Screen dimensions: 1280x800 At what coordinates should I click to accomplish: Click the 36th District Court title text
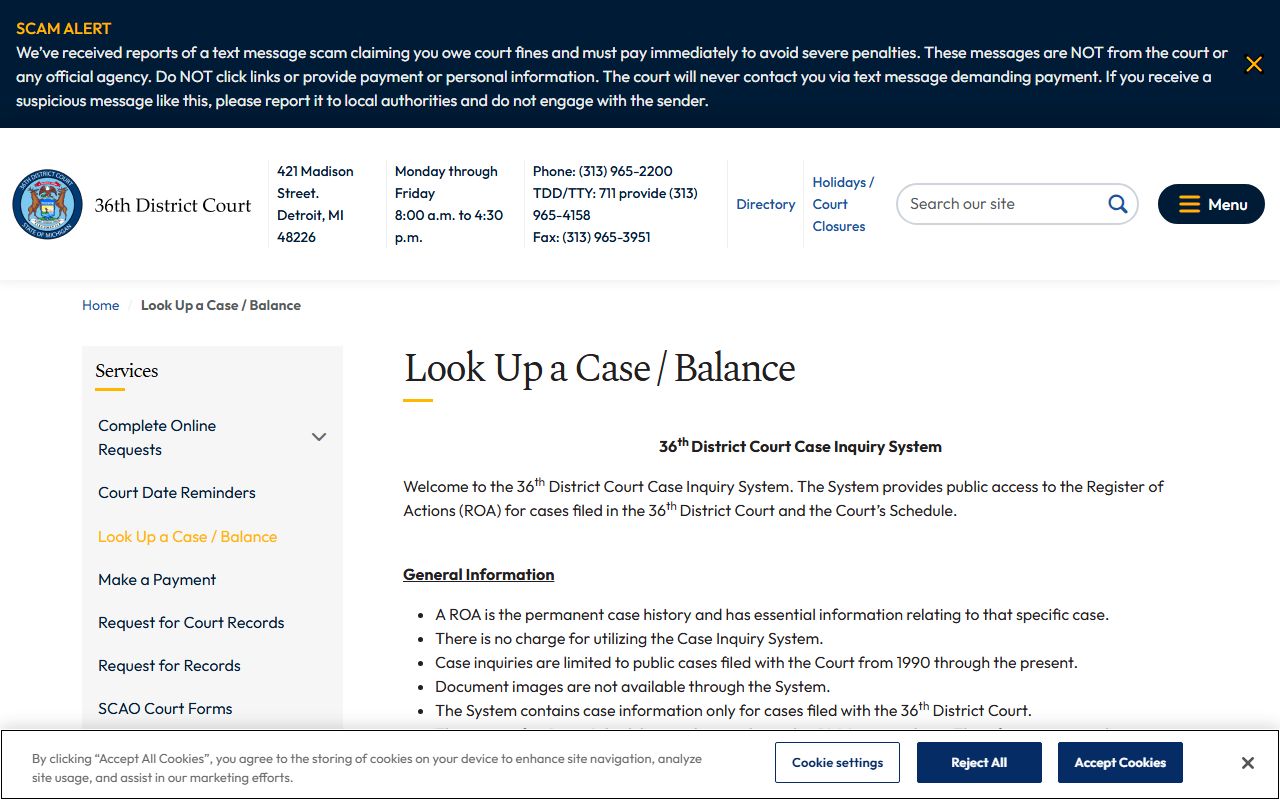pyautogui.click(x=173, y=206)
